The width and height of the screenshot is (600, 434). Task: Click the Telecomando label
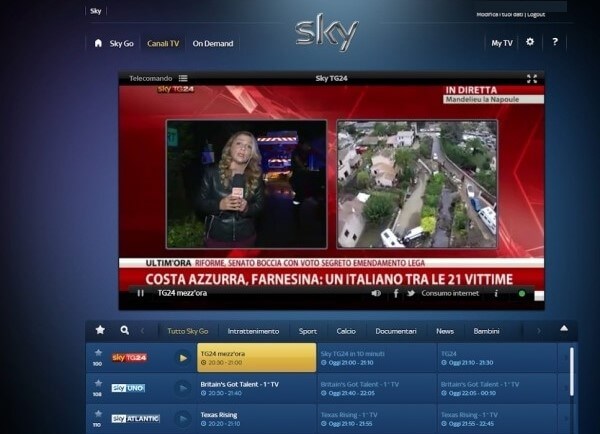[151, 78]
